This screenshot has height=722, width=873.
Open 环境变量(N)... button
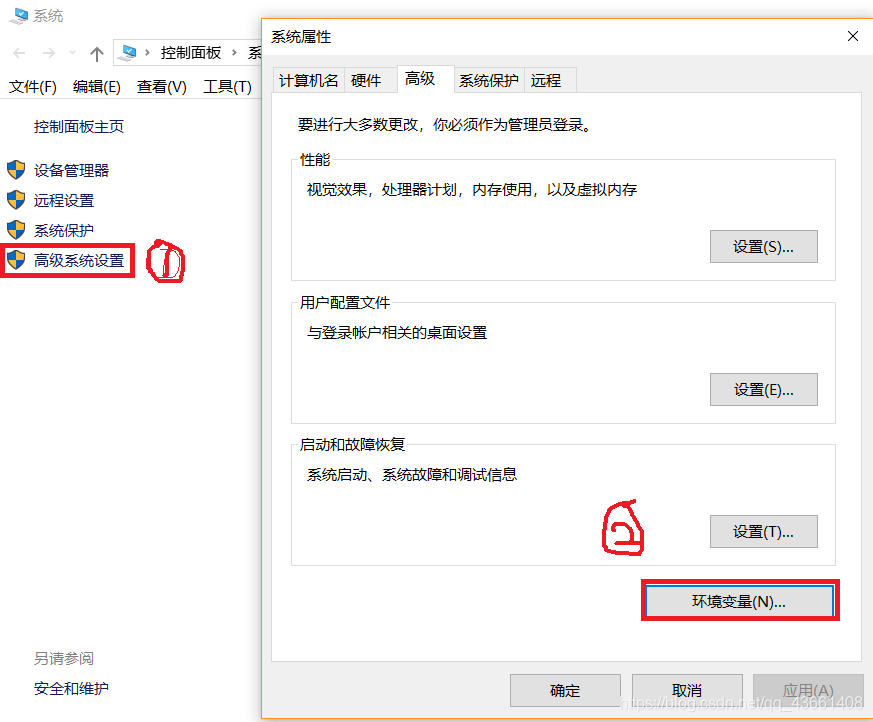click(x=739, y=601)
